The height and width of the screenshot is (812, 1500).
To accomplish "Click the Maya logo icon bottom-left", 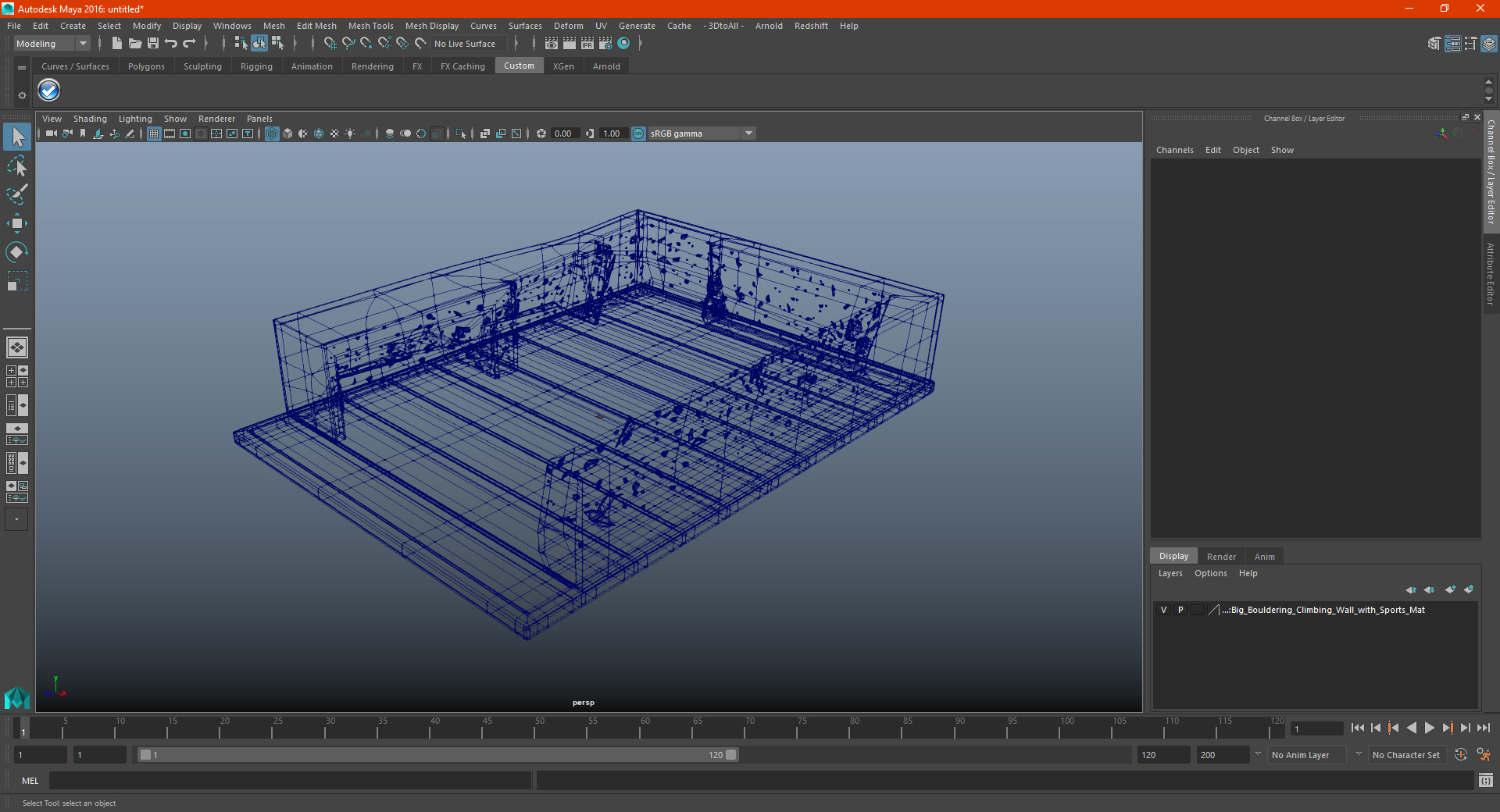I will 16,697.
